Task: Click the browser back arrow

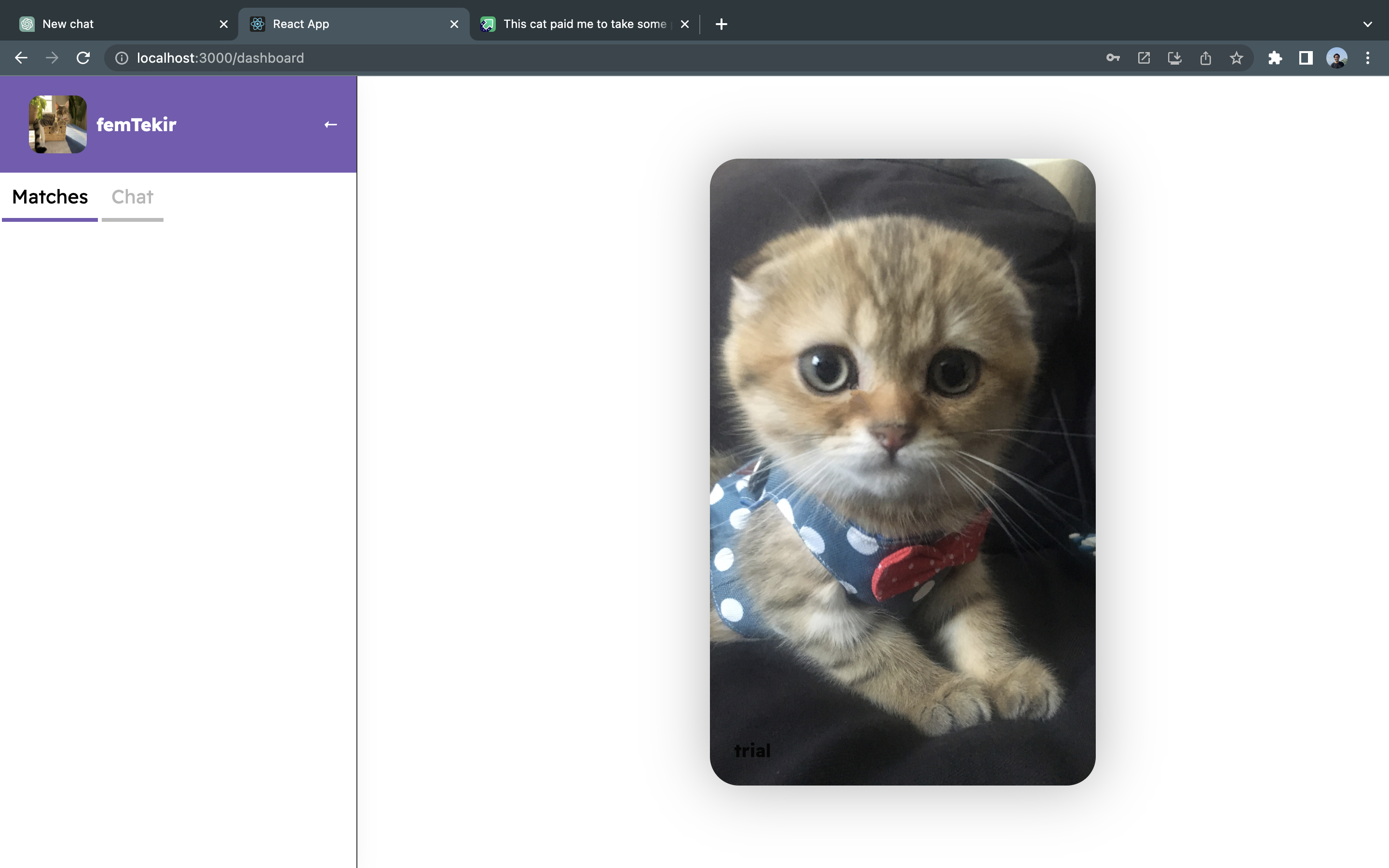Action: 21,58
